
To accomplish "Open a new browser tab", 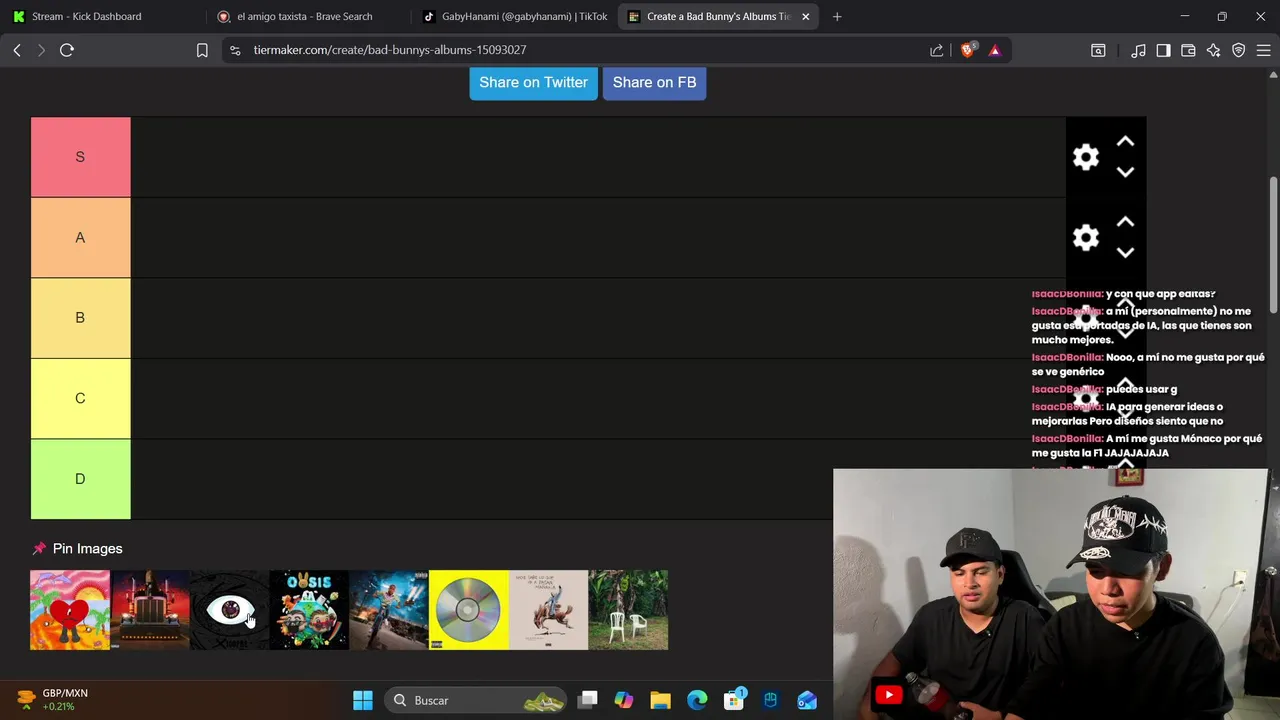I will pyautogui.click(x=837, y=16).
